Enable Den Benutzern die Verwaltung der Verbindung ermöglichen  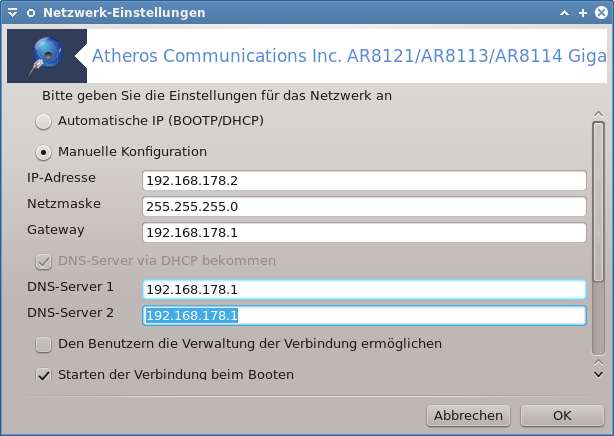point(43,345)
